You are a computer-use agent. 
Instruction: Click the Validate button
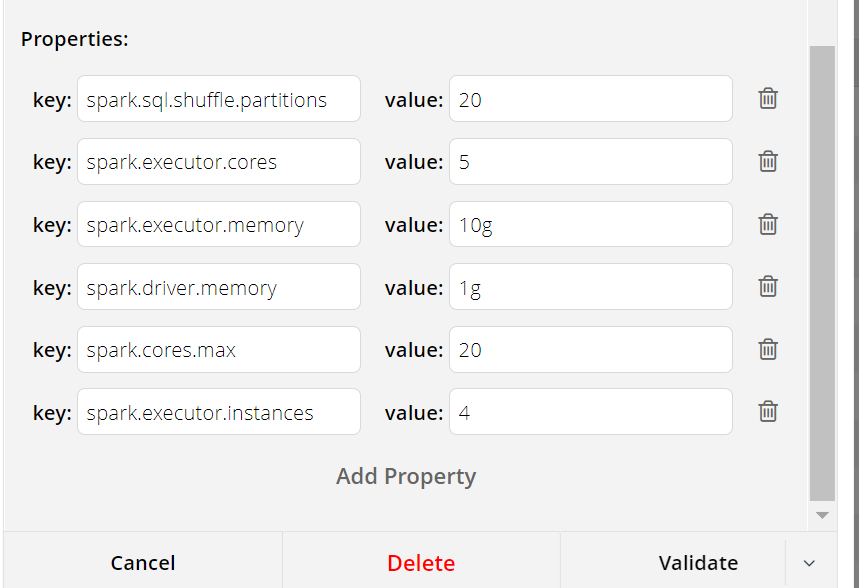click(698, 563)
